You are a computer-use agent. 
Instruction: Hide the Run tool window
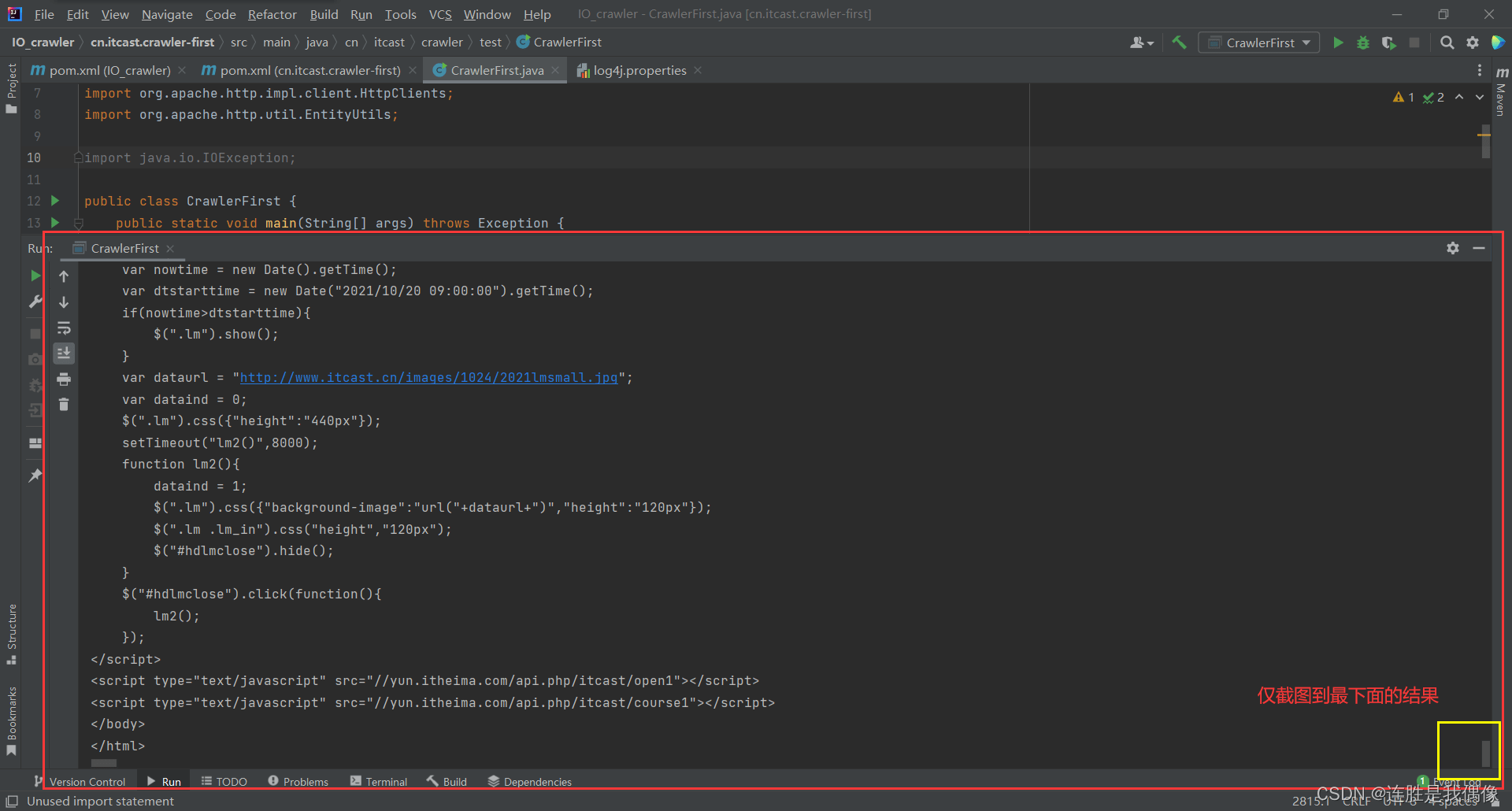[1479, 248]
